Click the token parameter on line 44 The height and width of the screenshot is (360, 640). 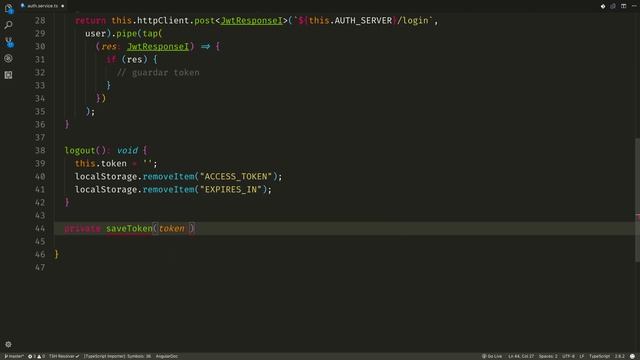171,229
